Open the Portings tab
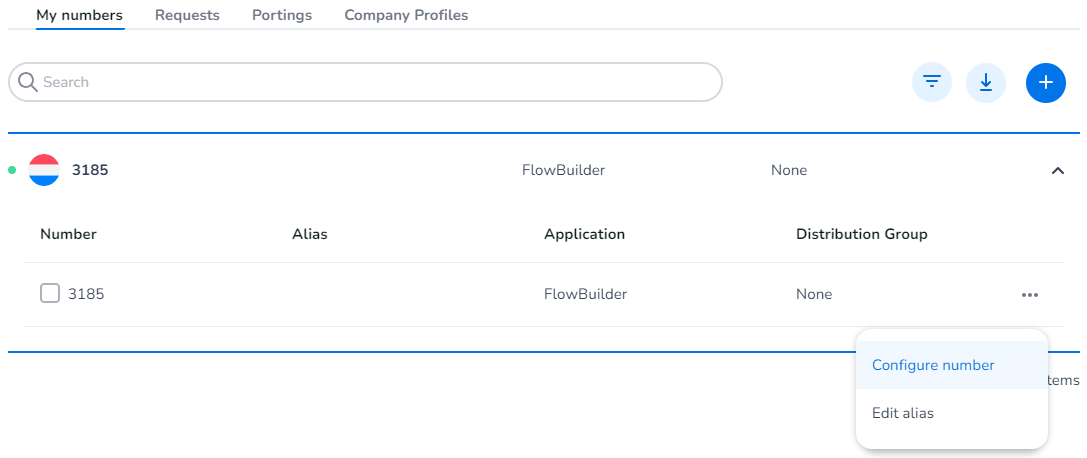Viewport: 1087px width, 458px height. 282,15
